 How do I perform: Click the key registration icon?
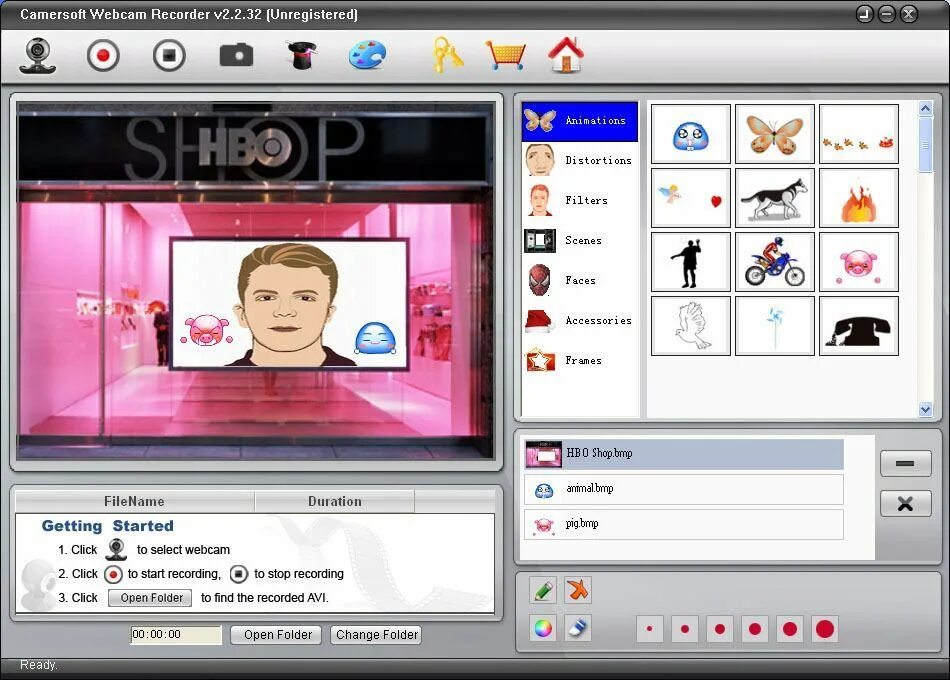click(x=445, y=55)
